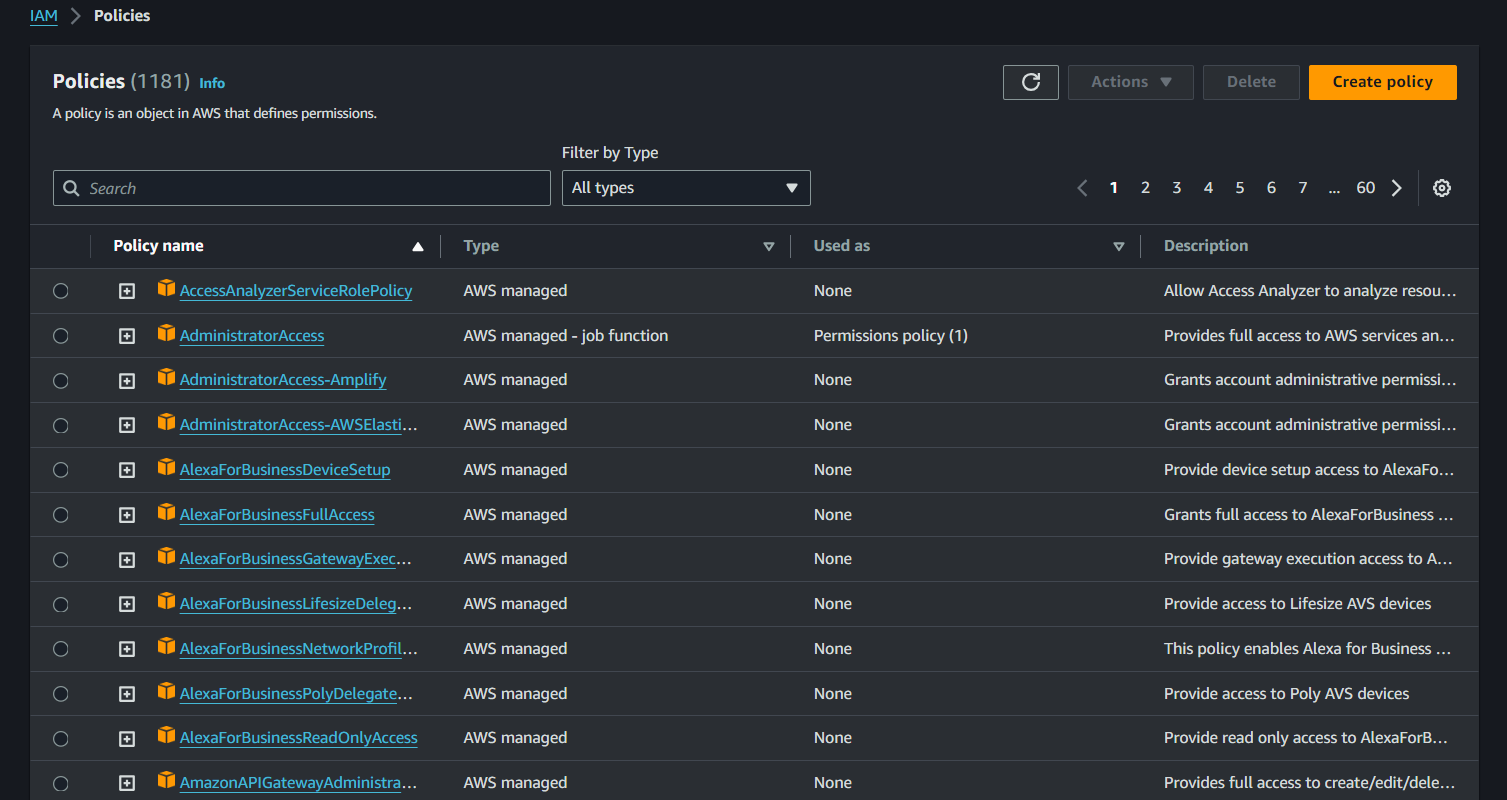Select the AlexaForBusinessLifesizeDeleg… radio button

[61, 604]
